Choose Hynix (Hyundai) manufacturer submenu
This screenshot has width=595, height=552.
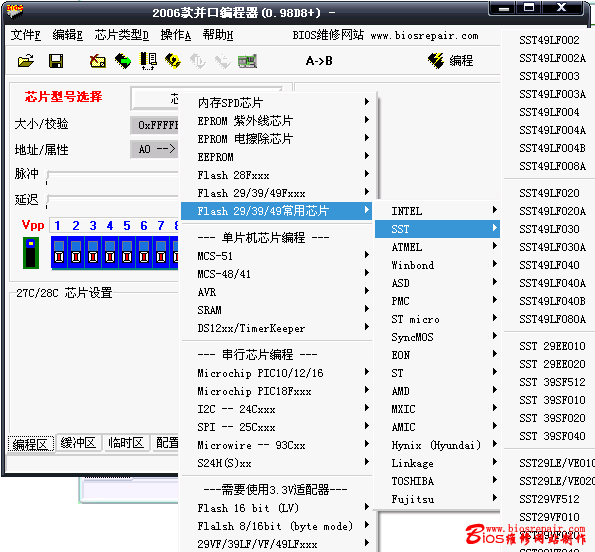coord(437,445)
